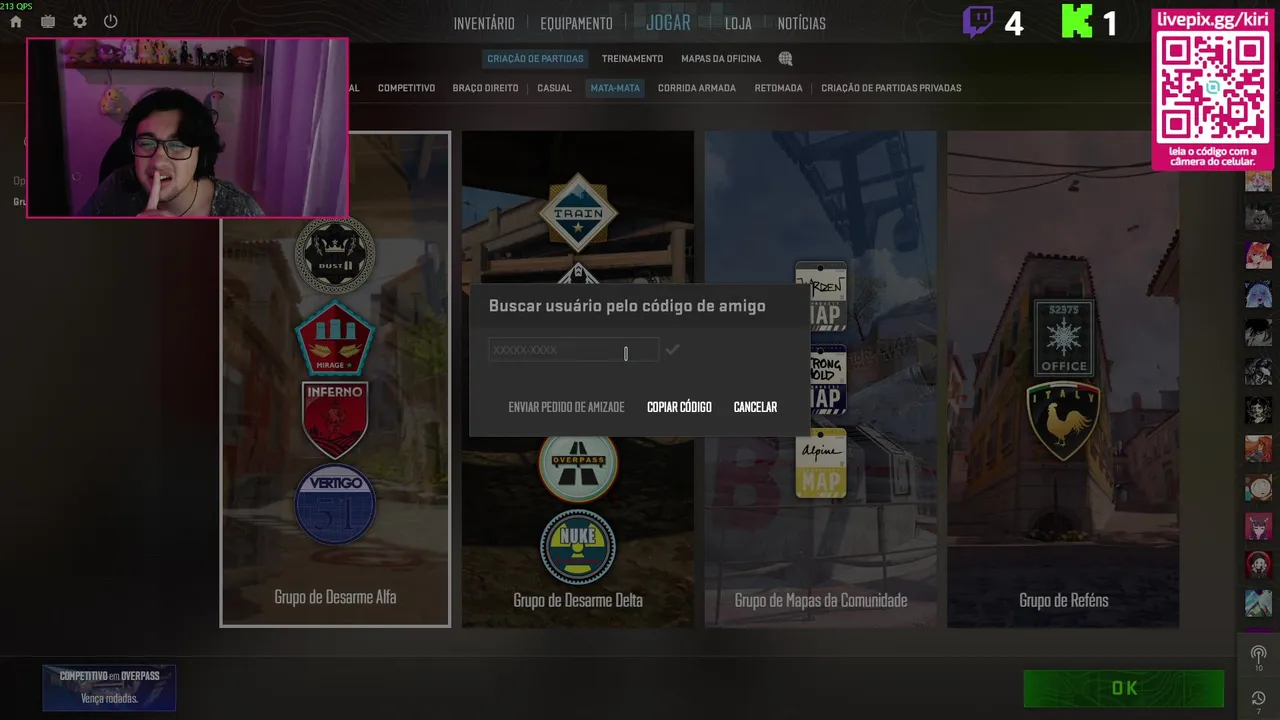Open the Equipamento menu
Screen dimensions: 1280x720
576,23
